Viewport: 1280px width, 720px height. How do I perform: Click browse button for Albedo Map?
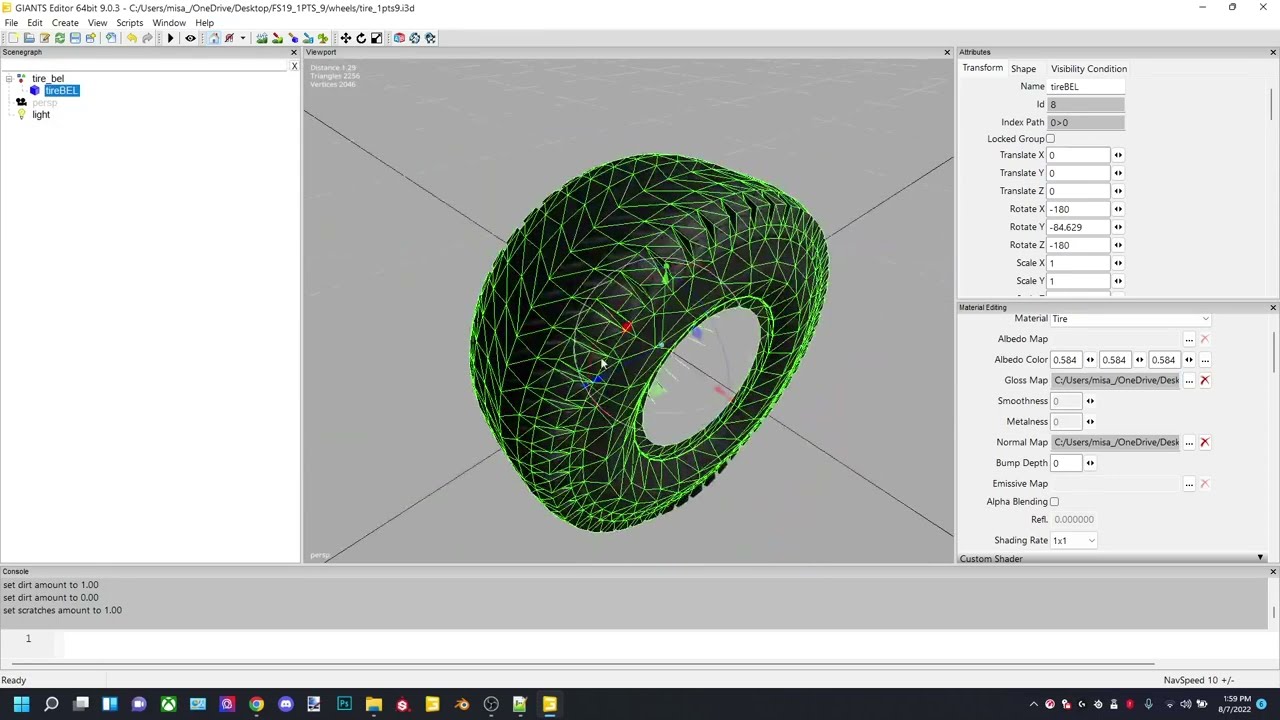(1189, 339)
